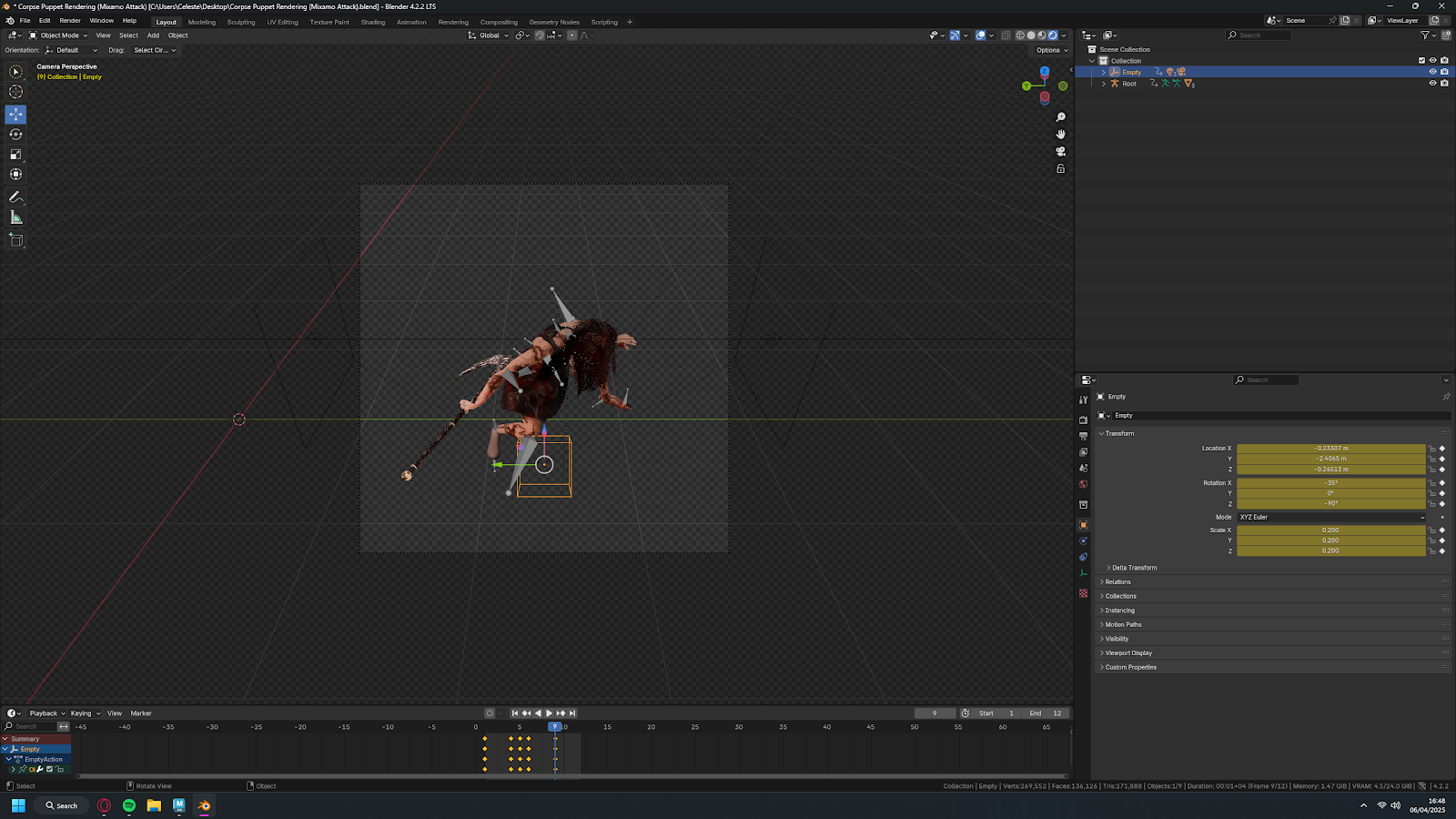
Task: Choose the Add Cube tool
Action: pos(15,240)
